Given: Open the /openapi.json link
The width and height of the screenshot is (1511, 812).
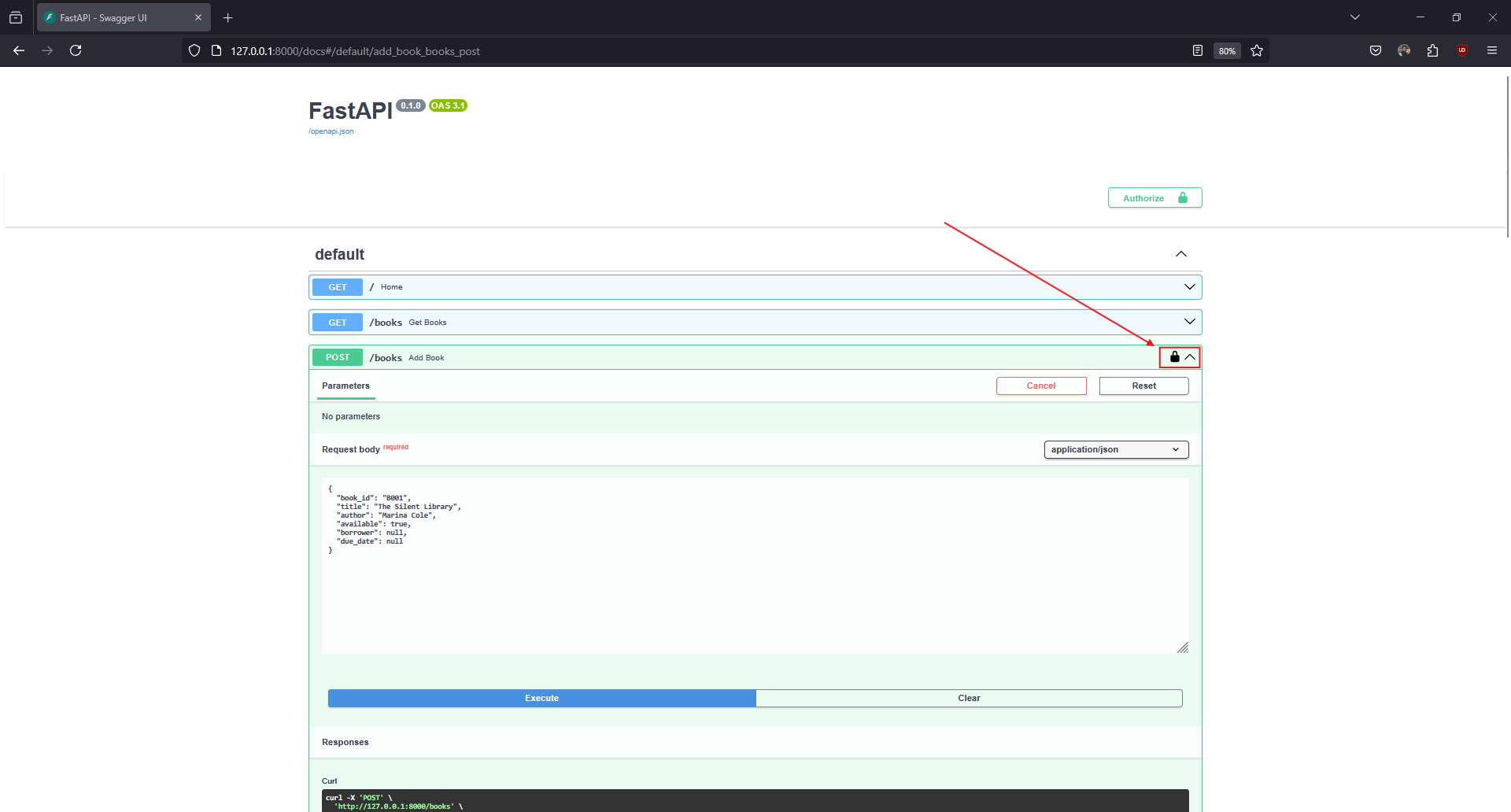Looking at the screenshot, I should pos(331,131).
